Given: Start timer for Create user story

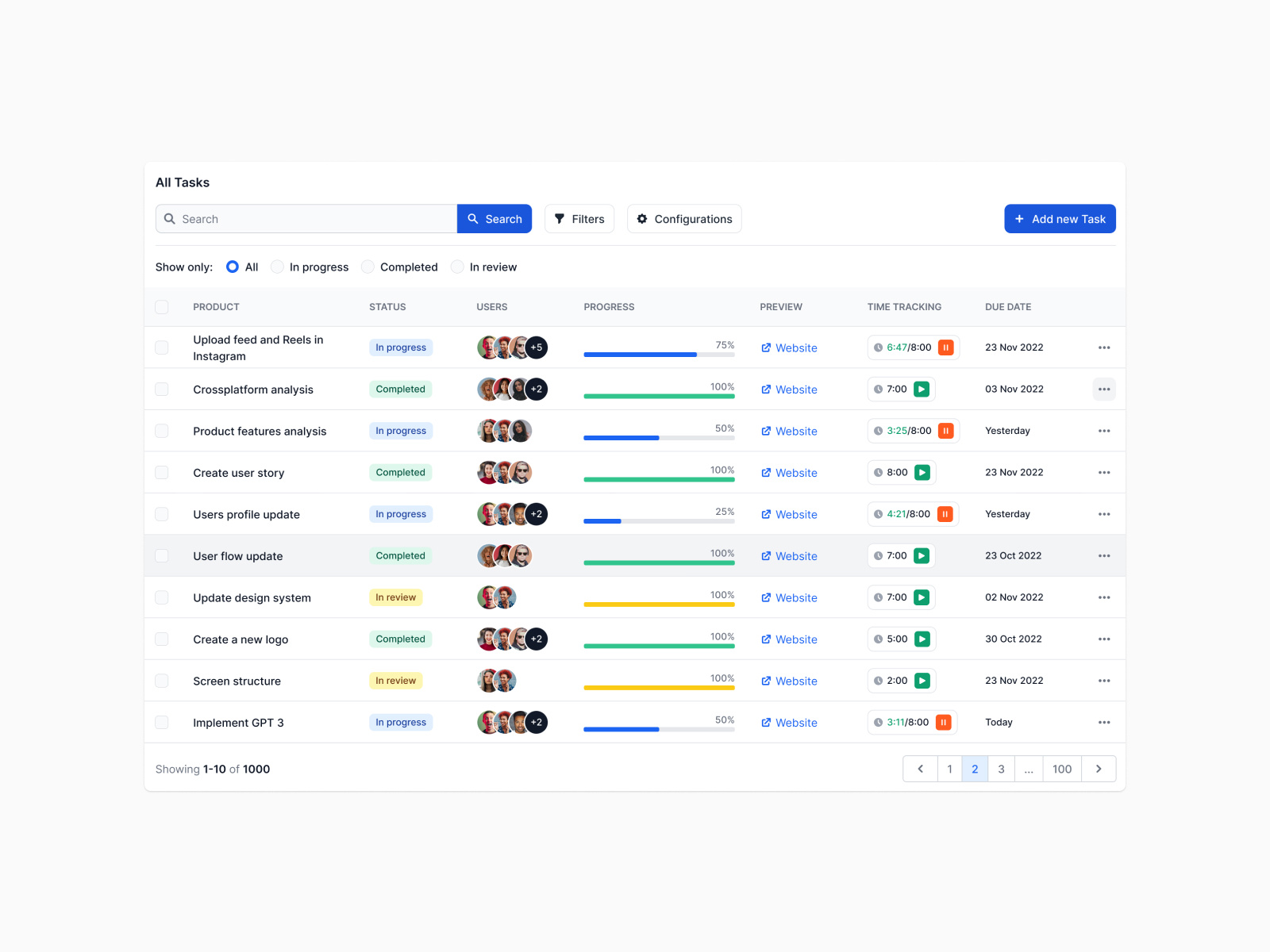Looking at the screenshot, I should pos(922,473).
